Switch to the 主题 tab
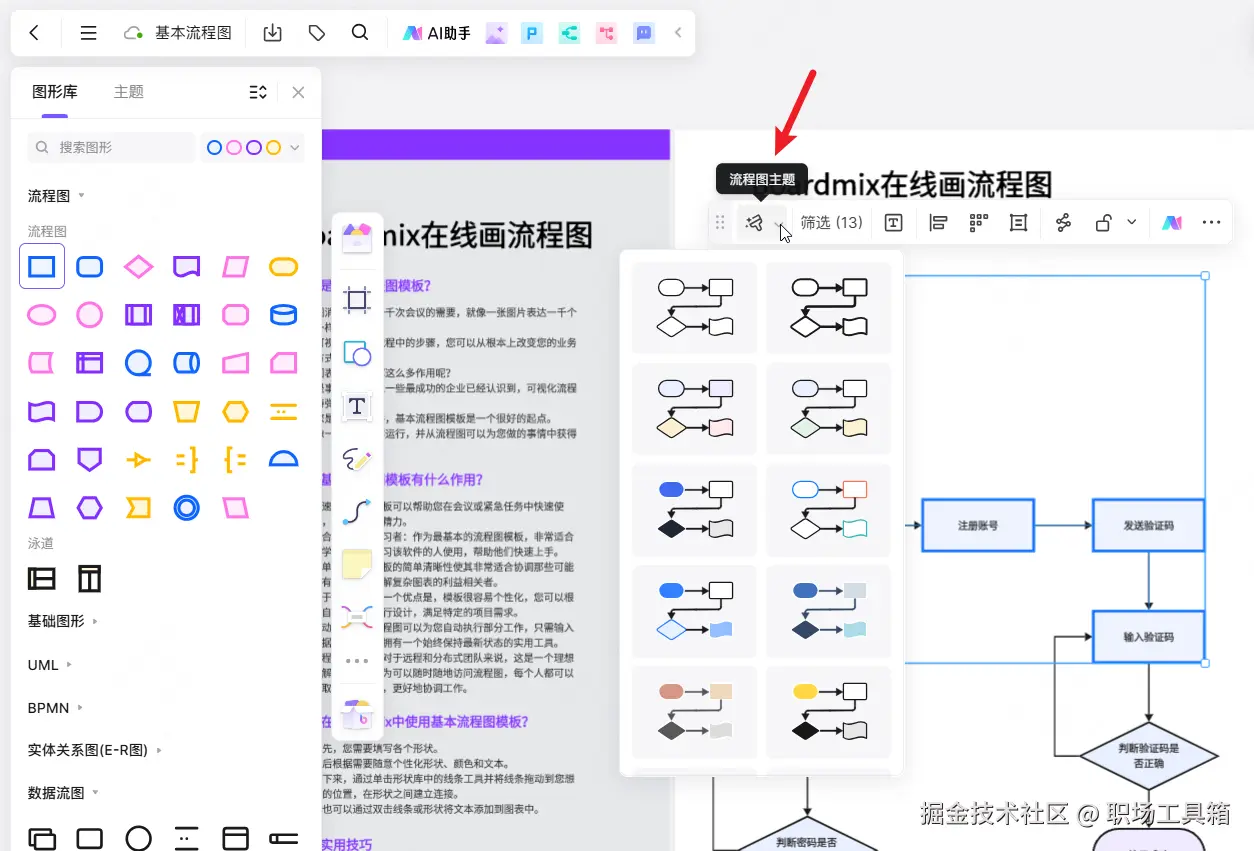 pos(129,92)
